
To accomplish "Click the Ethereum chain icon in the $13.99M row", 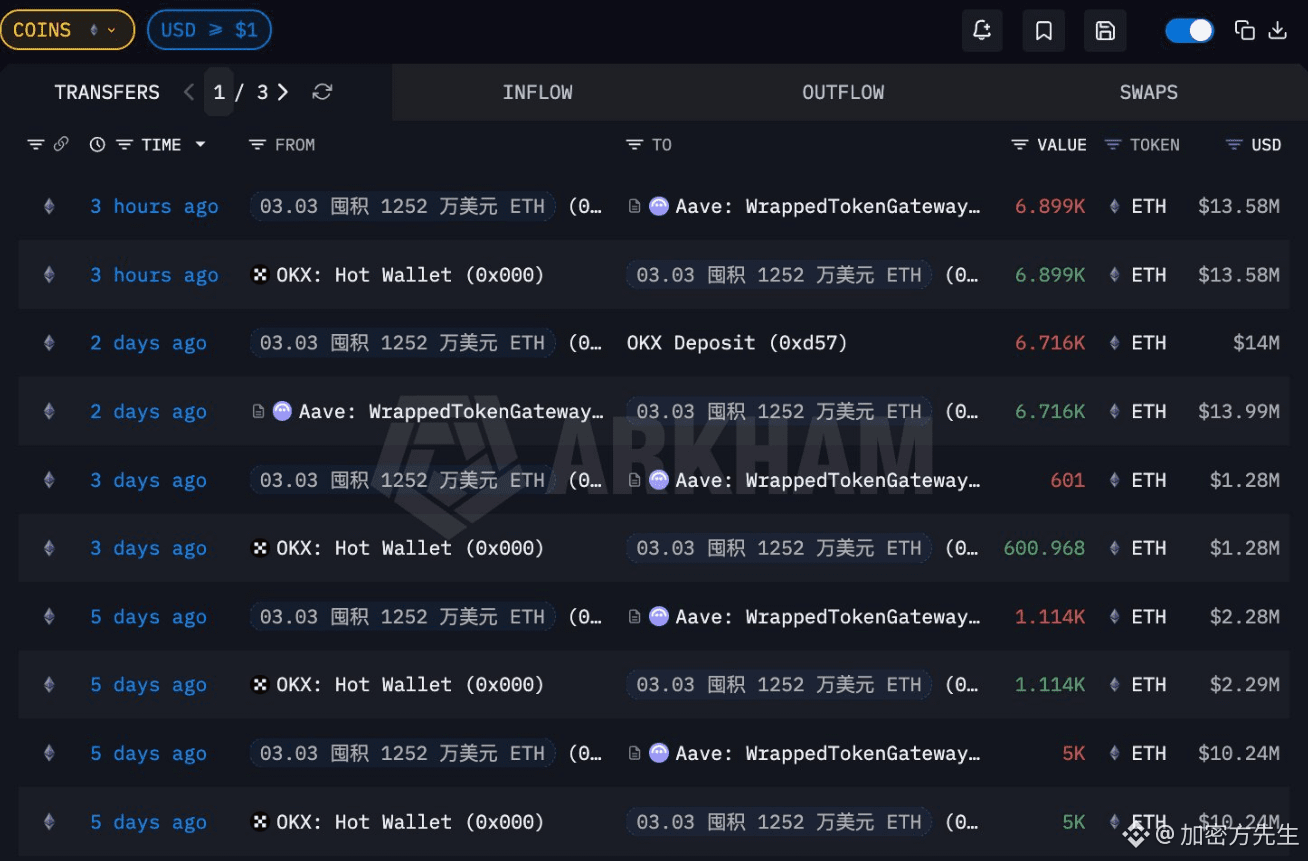I will click(49, 411).
